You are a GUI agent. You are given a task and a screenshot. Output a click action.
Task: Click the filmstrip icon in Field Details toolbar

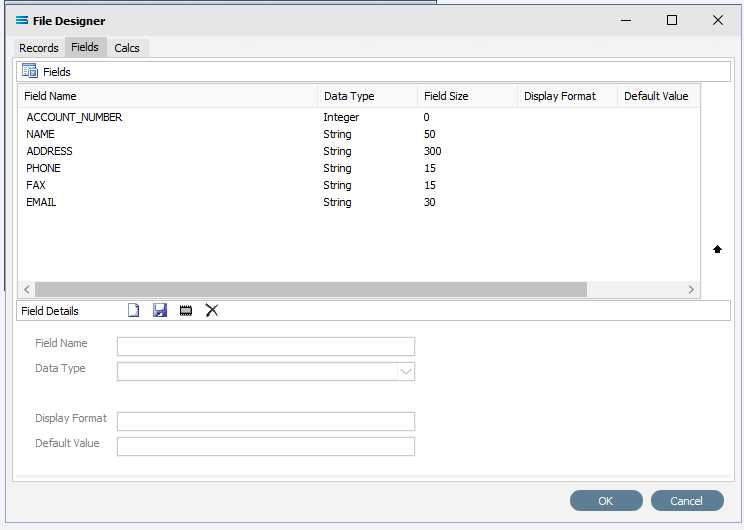tap(186, 311)
